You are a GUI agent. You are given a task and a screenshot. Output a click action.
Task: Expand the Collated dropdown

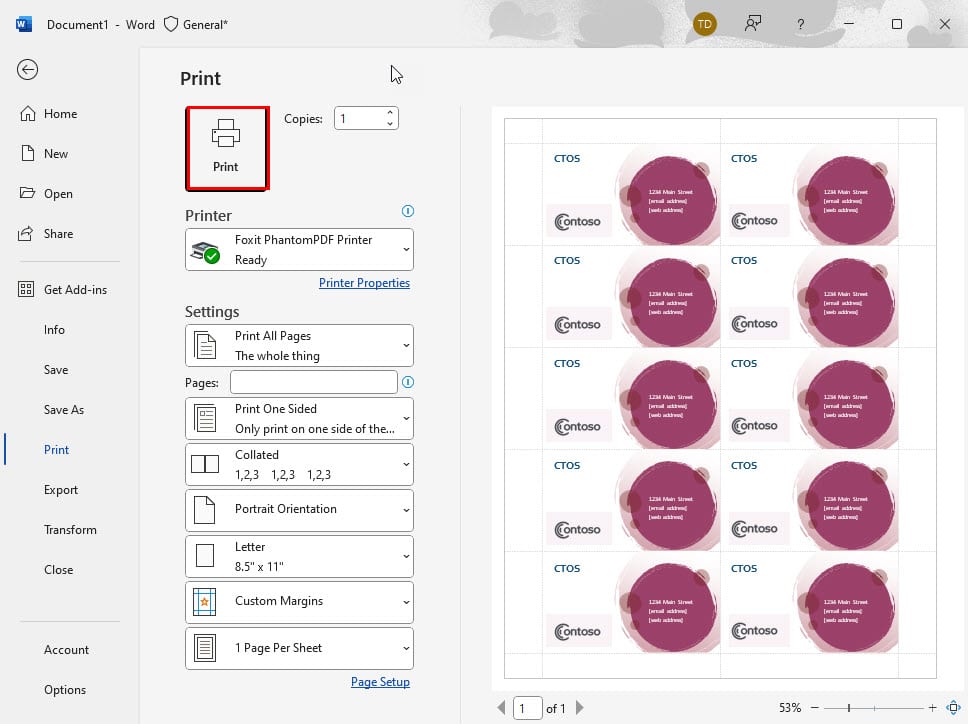pyautogui.click(x=299, y=465)
